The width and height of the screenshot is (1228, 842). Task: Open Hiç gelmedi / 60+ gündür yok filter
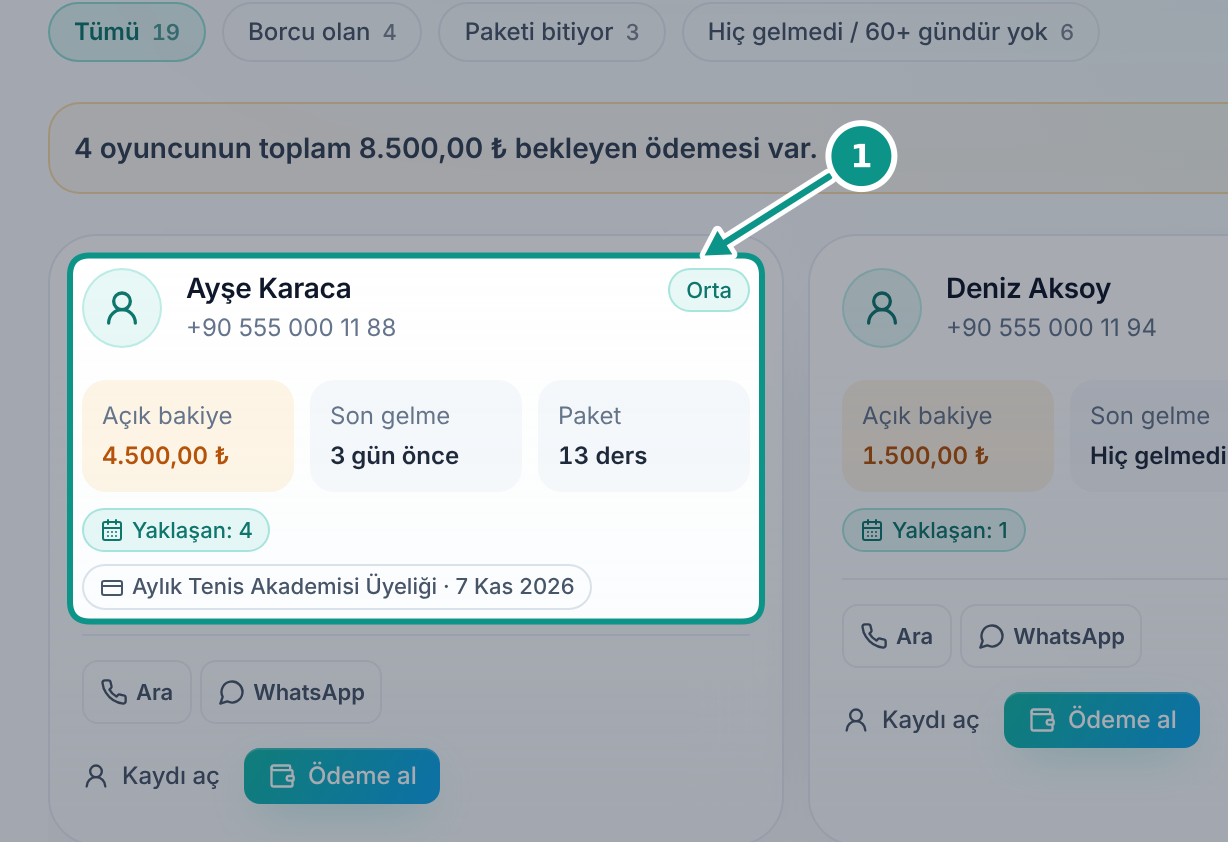pyautogui.click(x=891, y=32)
